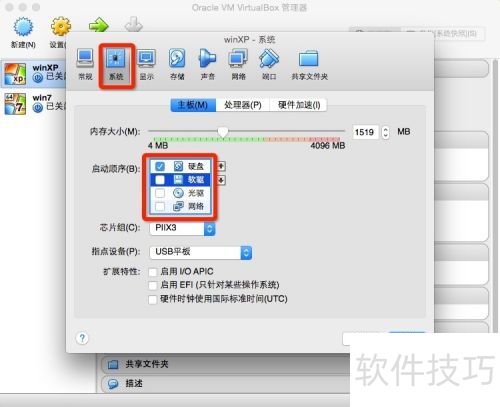
Task: Enable hardware clock UTC checkbox
Action: tap(153, 299)
